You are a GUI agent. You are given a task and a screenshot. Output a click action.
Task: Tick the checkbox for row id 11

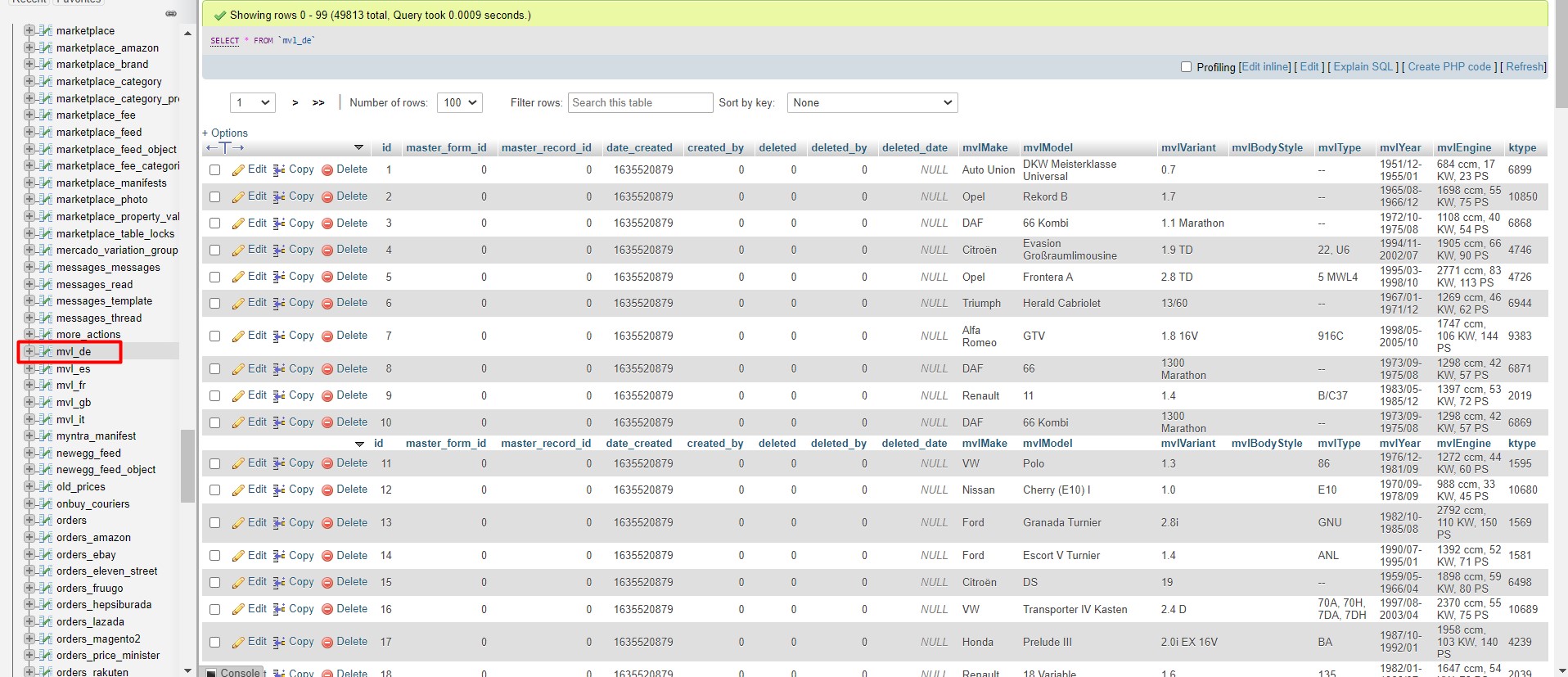pyautogui.click(x=215, y=463)
